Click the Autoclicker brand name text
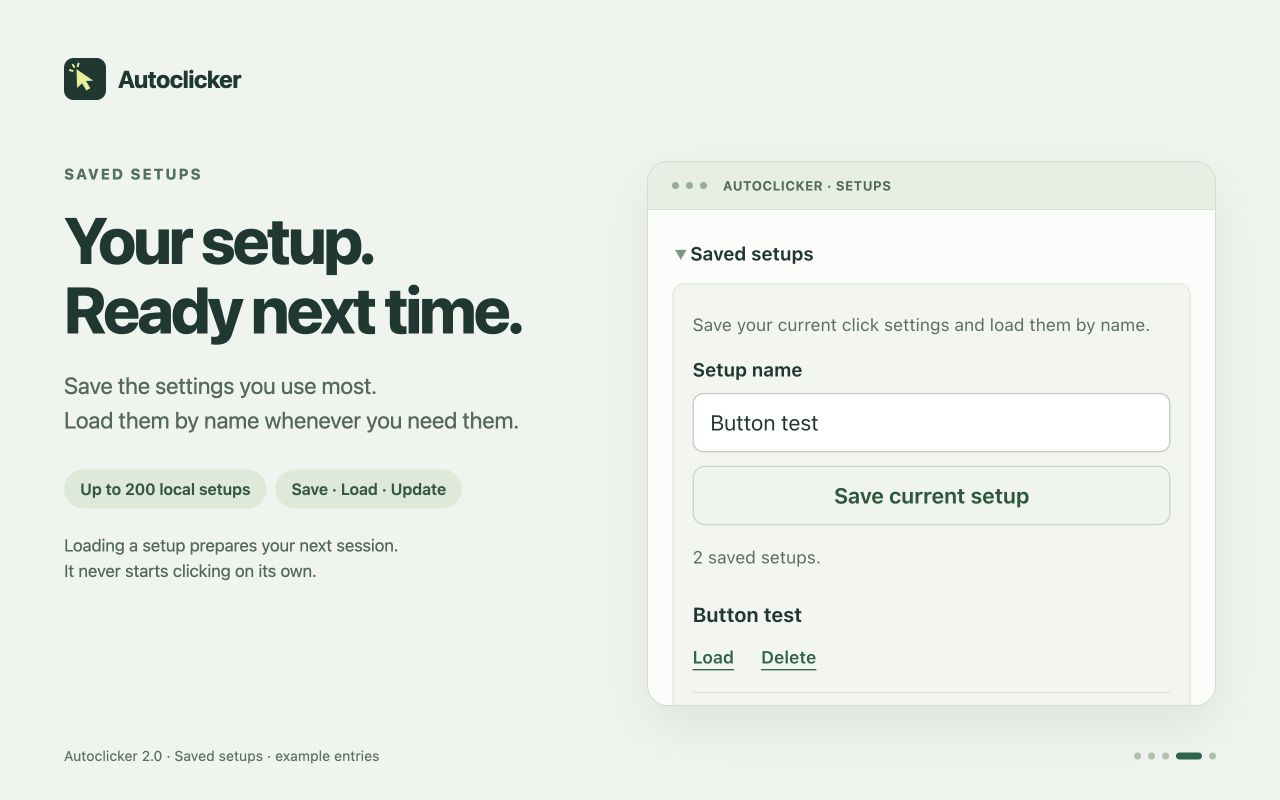Screen dimensions: 1280x800 (179, 80)
